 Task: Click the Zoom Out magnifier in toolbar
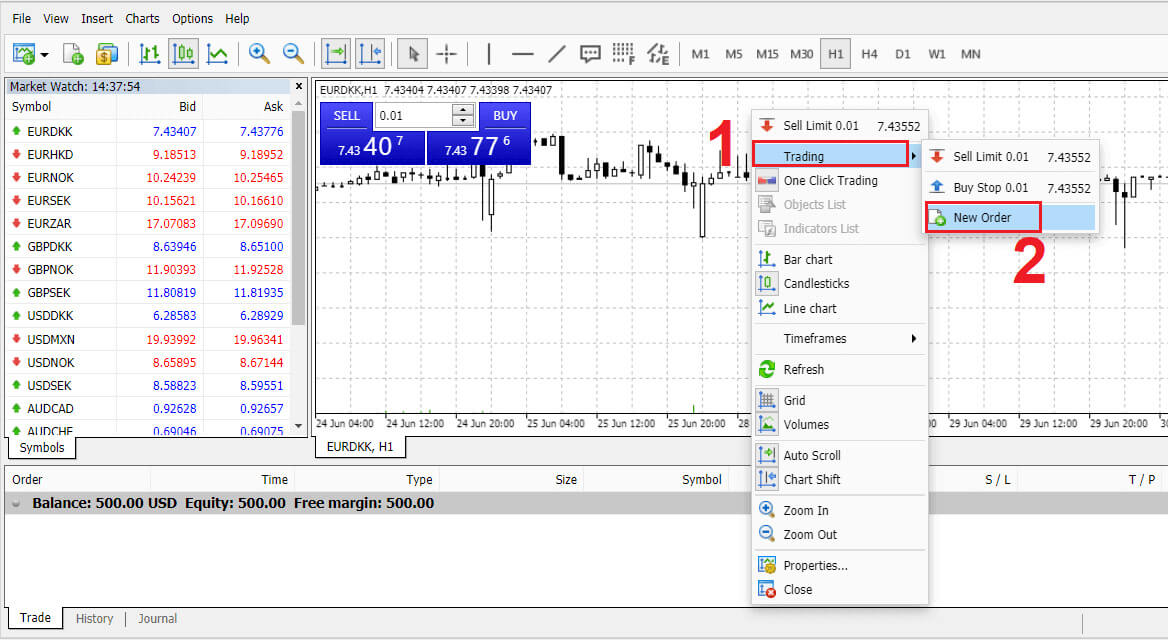(293, 53)
